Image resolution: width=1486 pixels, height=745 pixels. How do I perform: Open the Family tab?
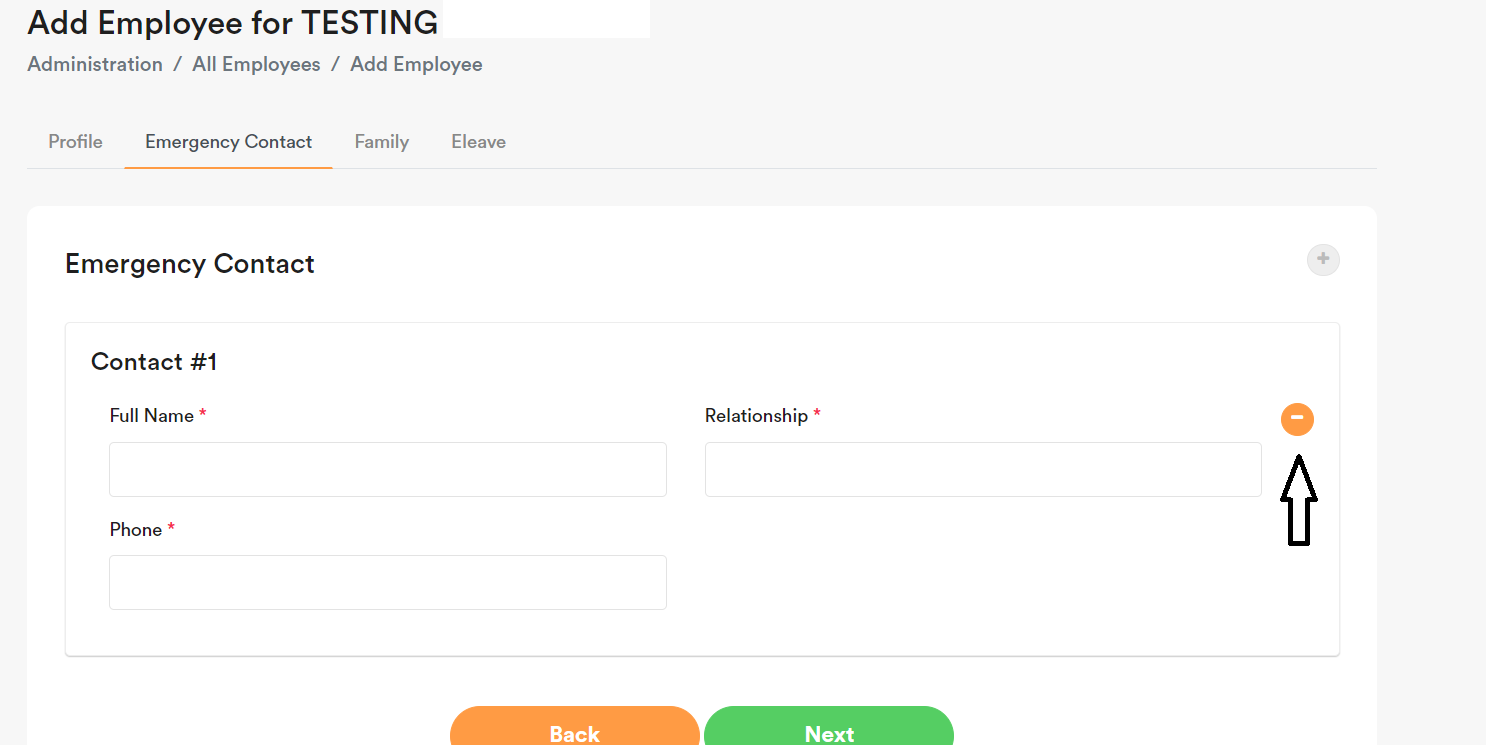coord(381,142)
